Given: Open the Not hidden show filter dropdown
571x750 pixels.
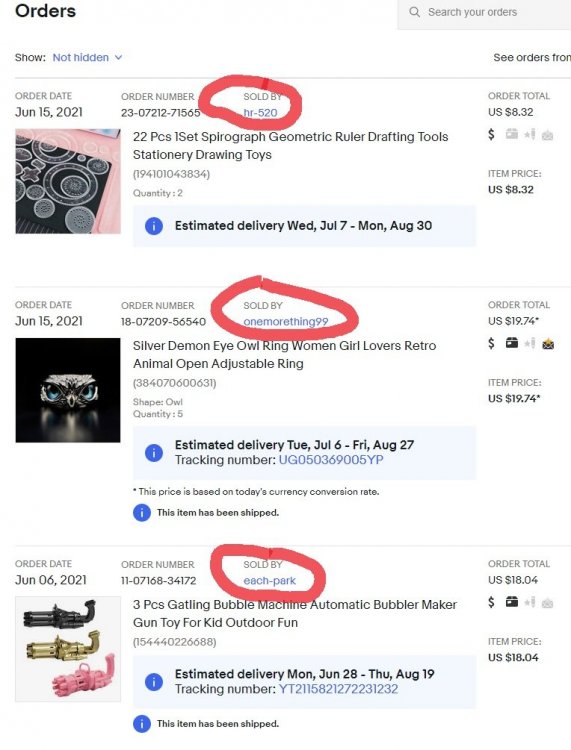Looking at the screenshot, I should pyautogui.click(x=87, y=57).
